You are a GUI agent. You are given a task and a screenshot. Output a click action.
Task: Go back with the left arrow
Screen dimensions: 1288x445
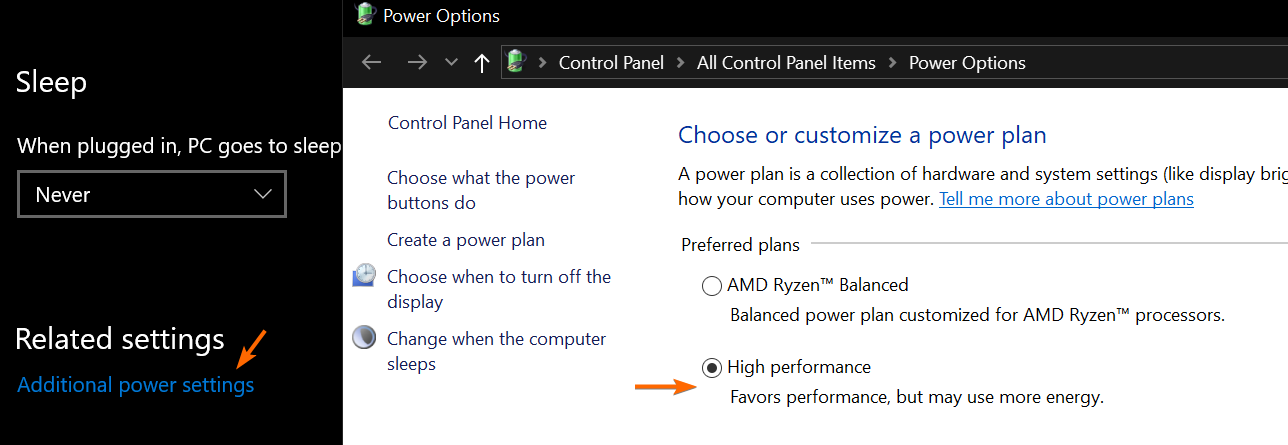[372, 63]
